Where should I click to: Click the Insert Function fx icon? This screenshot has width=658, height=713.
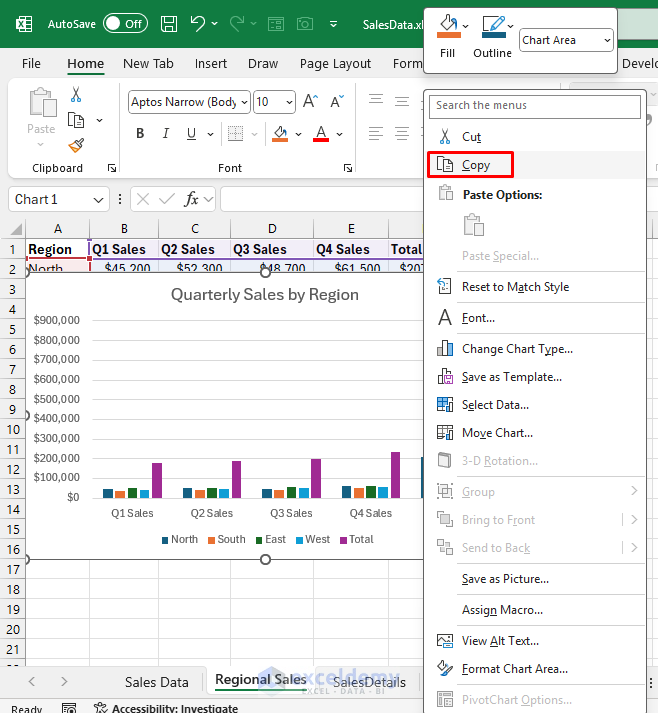point(192,199)
